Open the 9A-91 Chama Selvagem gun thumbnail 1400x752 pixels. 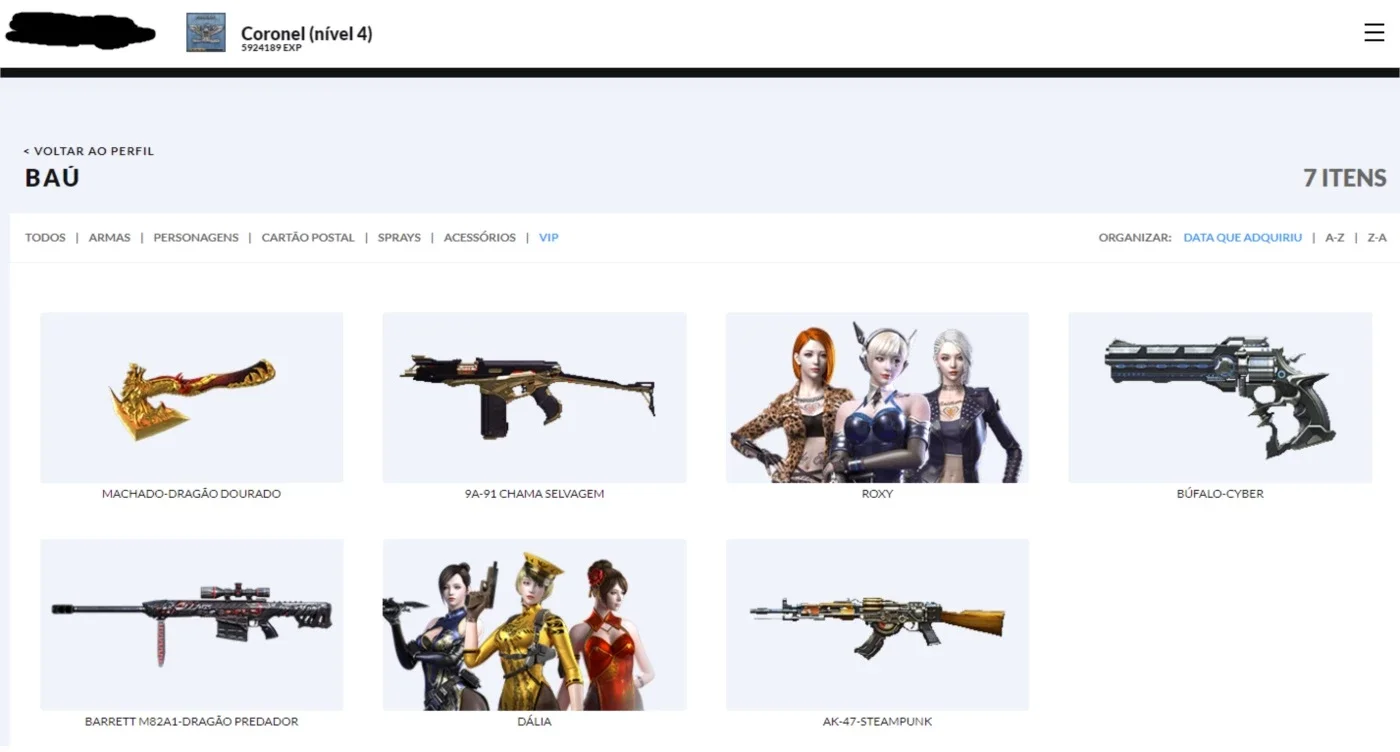tap(534, 398)
